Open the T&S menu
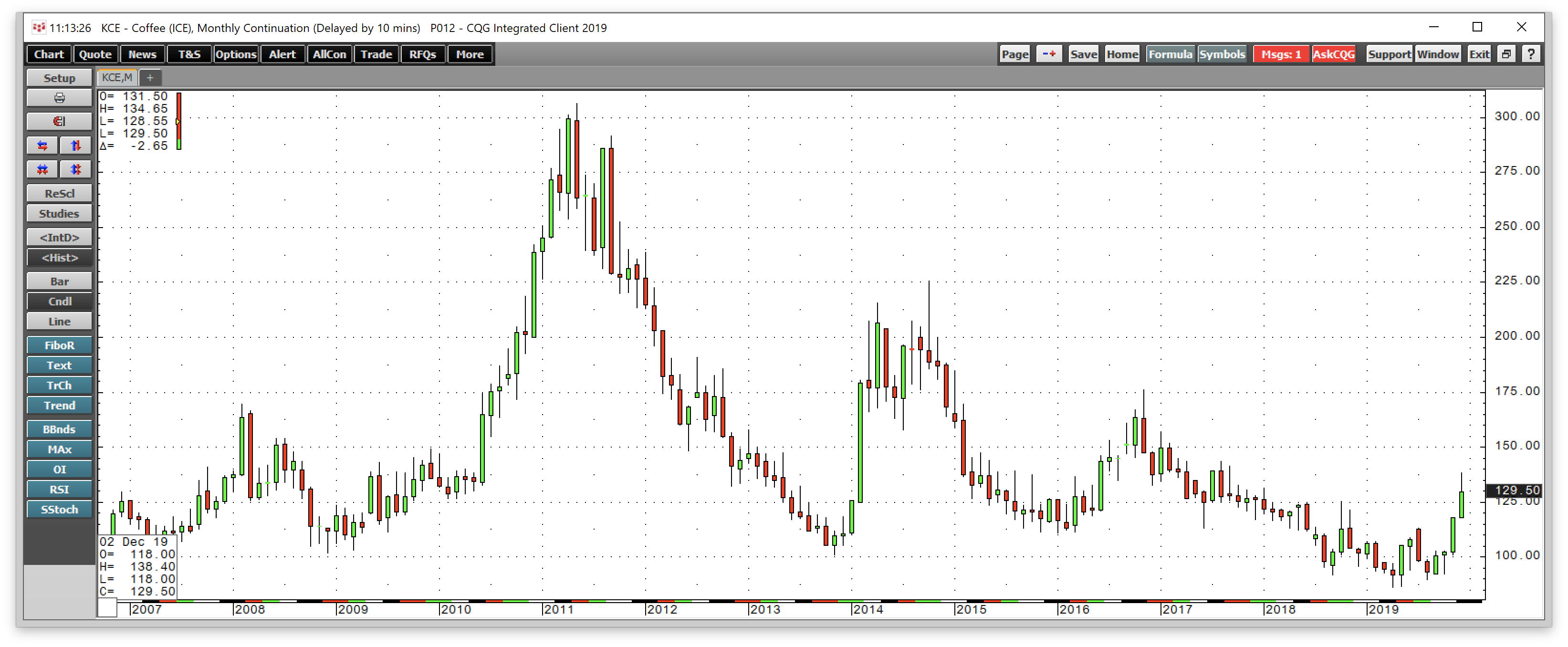The height and width of the screenshot is (647, 1568). click(189, 54)
